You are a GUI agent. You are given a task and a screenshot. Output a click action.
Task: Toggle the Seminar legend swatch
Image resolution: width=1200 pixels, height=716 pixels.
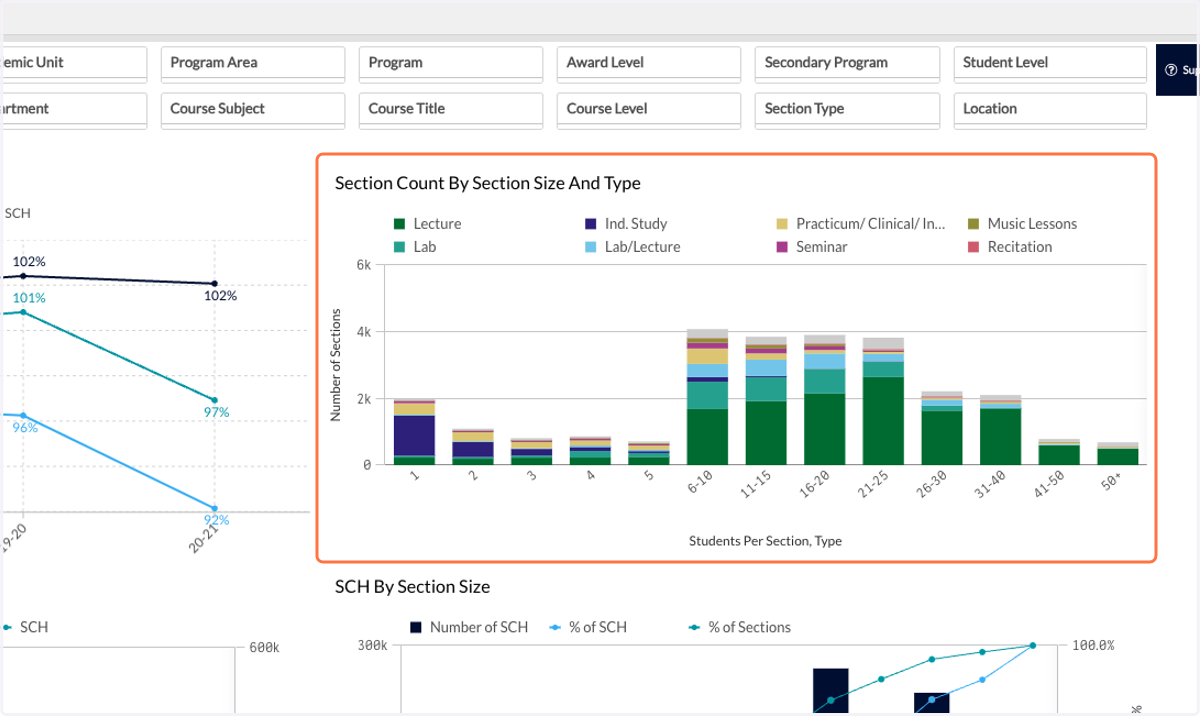(783, 247)
